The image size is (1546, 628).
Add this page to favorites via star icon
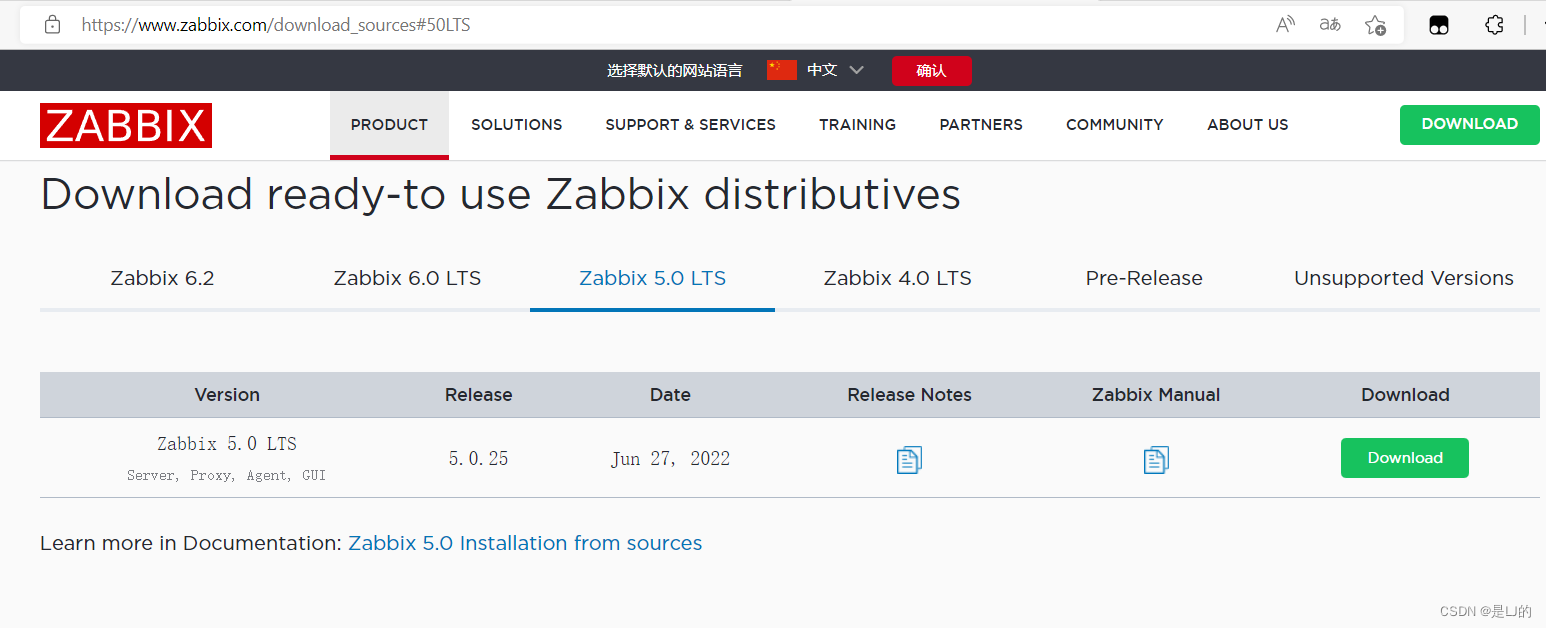(x=1374, y=24)
